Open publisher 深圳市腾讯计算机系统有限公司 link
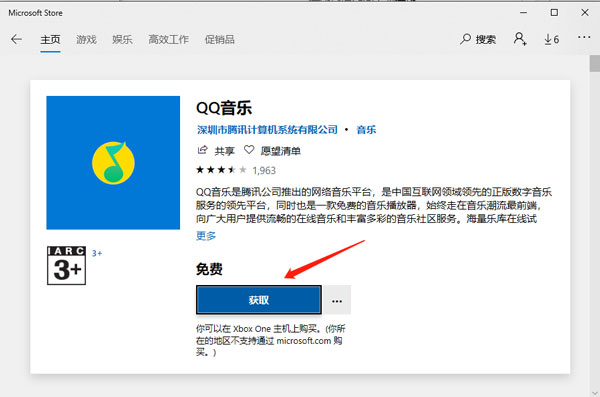The width and height of the screenshot is (600, 397). click(x=267, y=130)
